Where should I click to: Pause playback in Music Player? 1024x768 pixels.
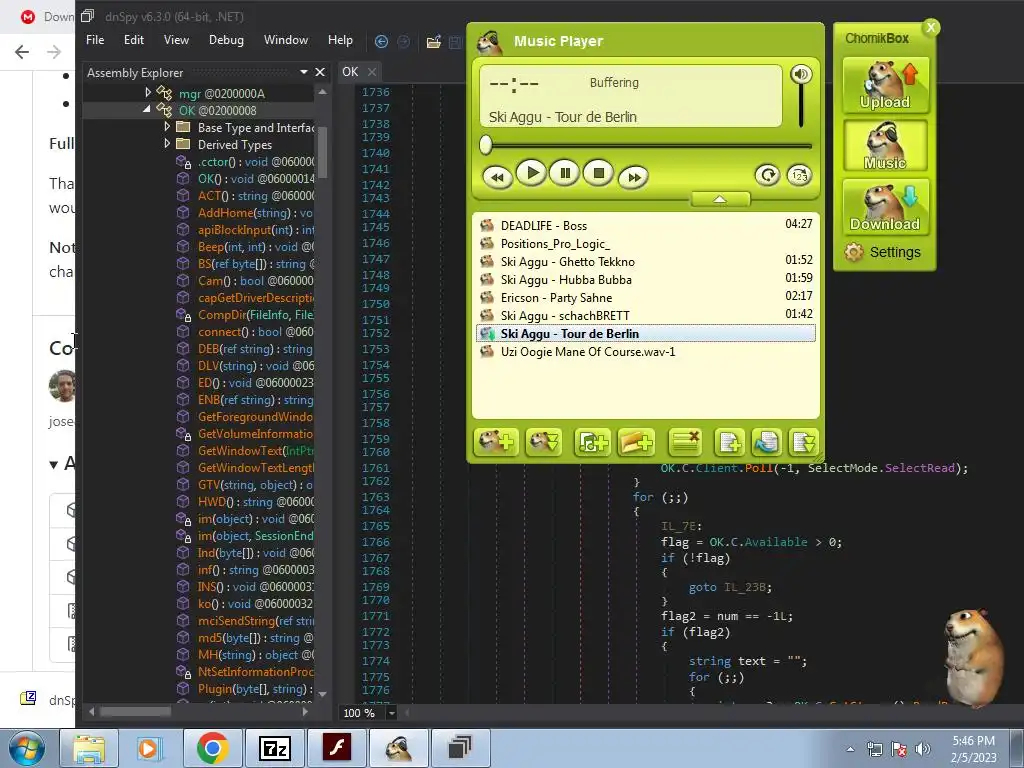pyautogui.click(x=565, y=174)
